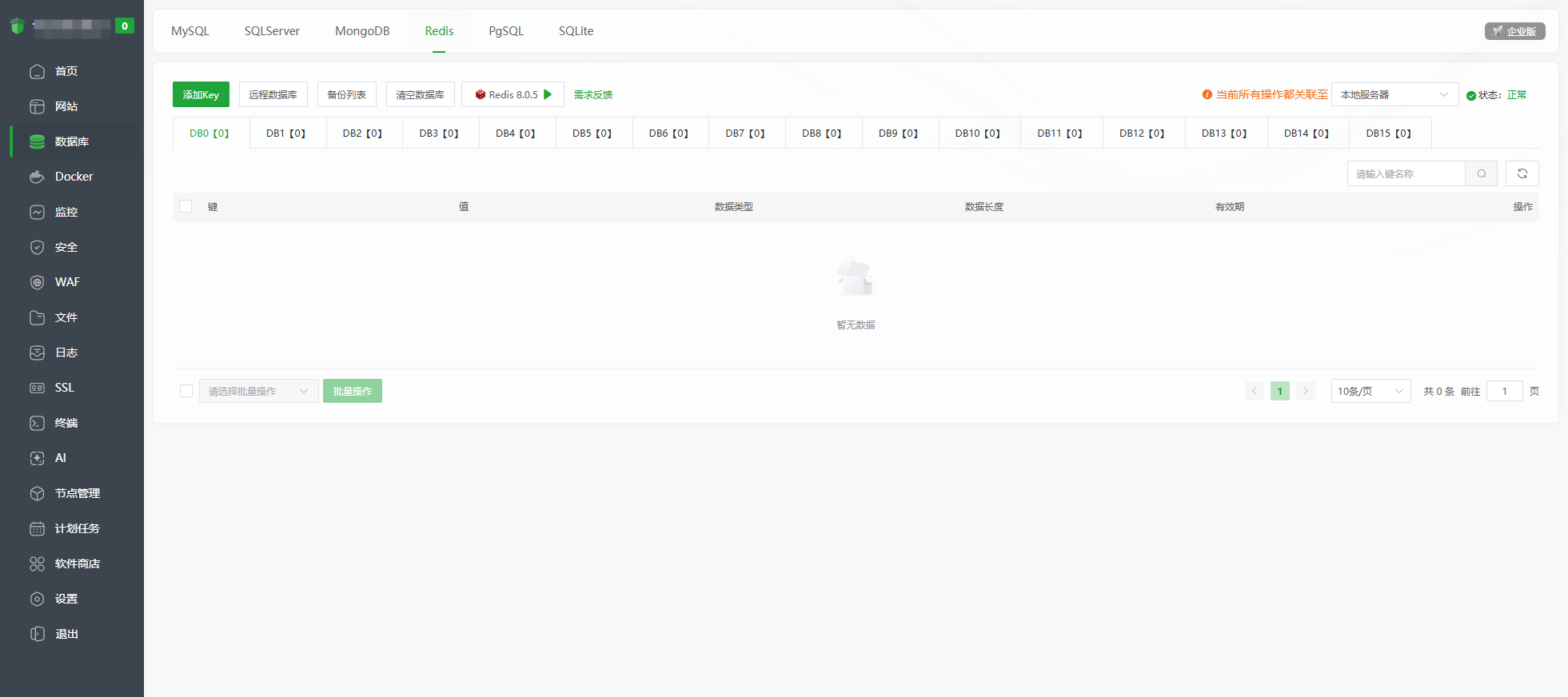1568x697 pixels.
Task: Open the SSL certificate icon
Action: [x=37, y=388]
